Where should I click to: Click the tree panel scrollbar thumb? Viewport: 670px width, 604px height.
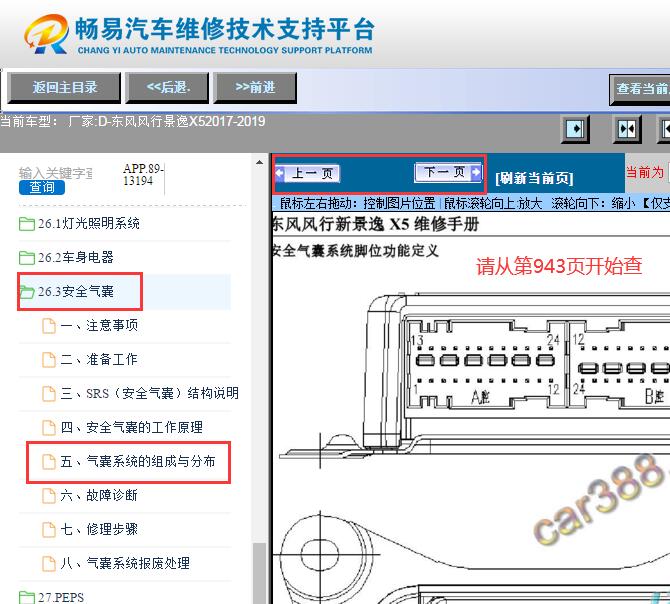pyautogui.click(x=259, y=573)
